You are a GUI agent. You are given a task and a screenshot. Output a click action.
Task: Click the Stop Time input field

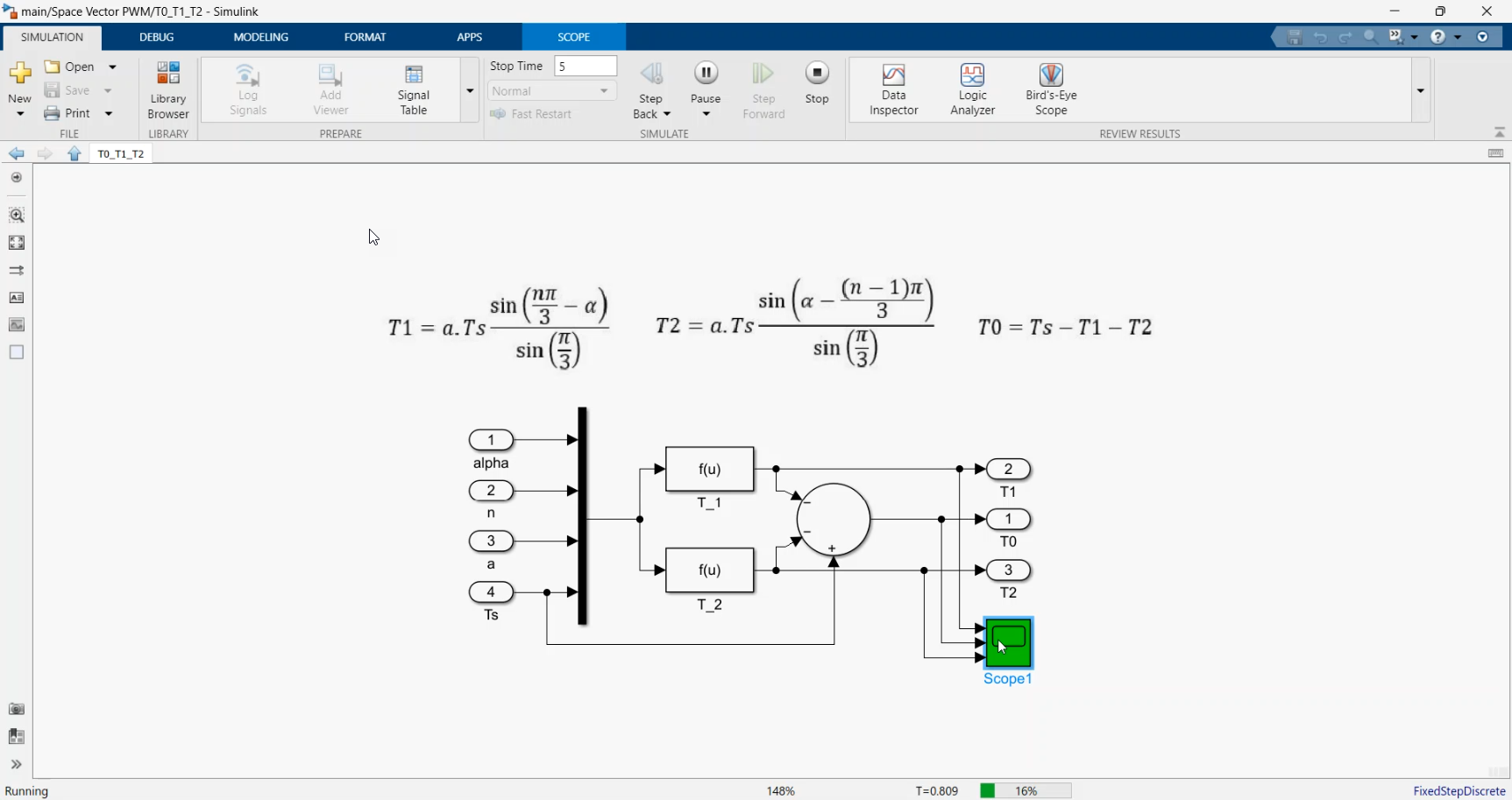[586, 66]
